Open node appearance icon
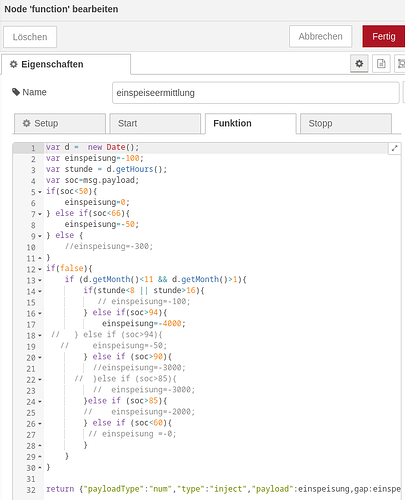The width and height of the screenshot is (405, 500). click(400, 63)
